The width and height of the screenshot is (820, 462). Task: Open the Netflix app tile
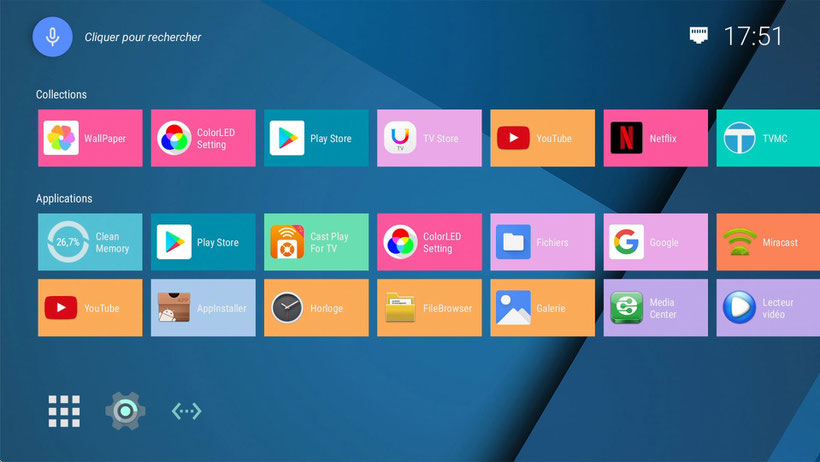[x=655, y=138]
